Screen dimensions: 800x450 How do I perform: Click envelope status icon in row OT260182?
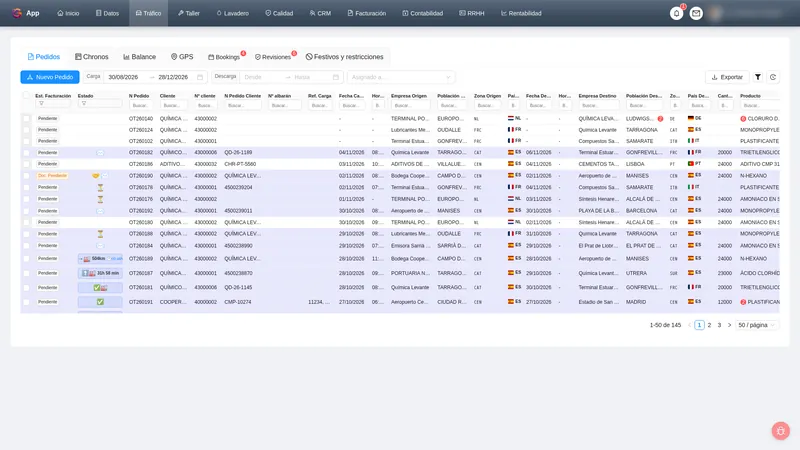click(100, 153)
